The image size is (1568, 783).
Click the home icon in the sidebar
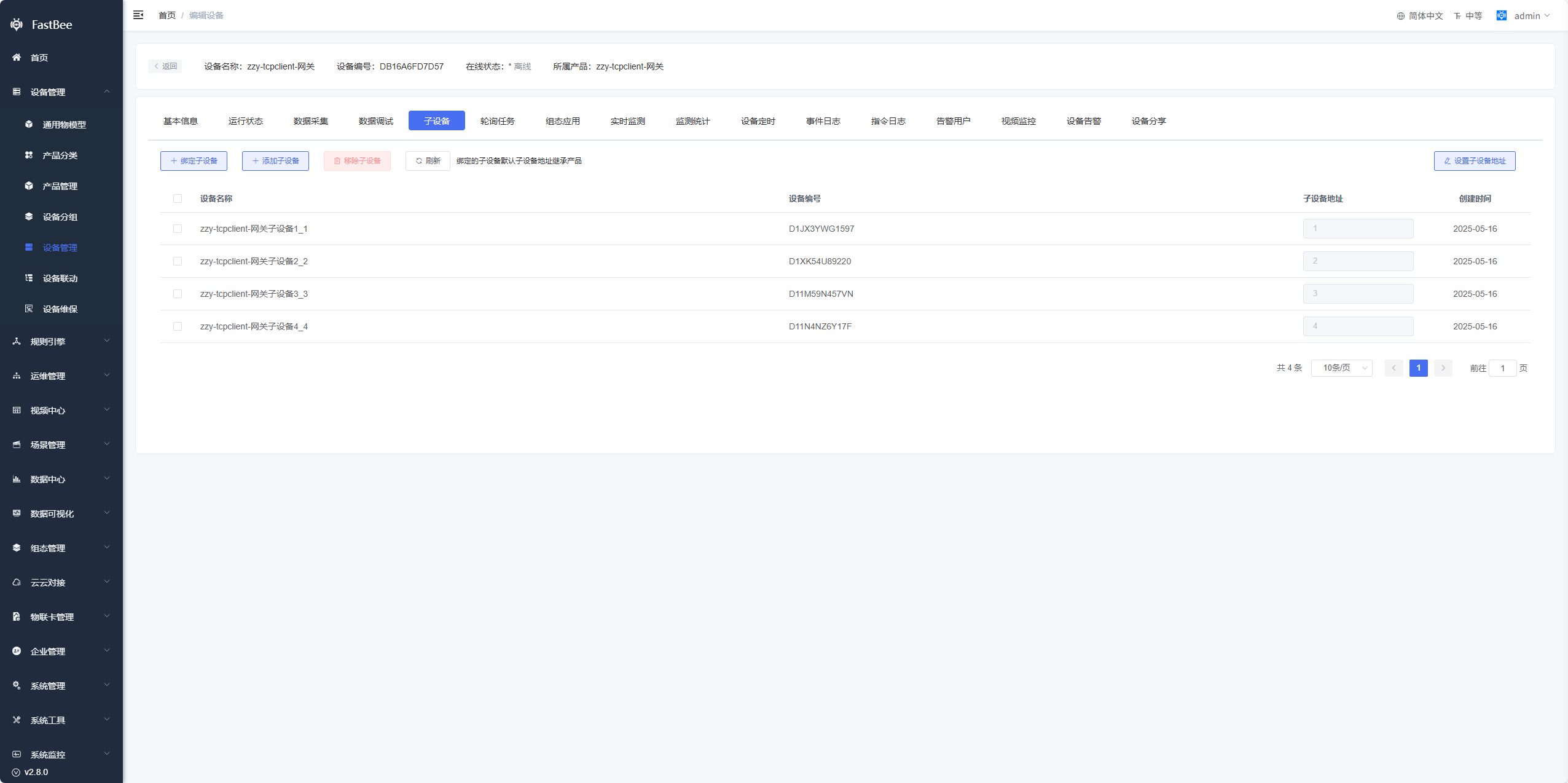click(17, 57)
